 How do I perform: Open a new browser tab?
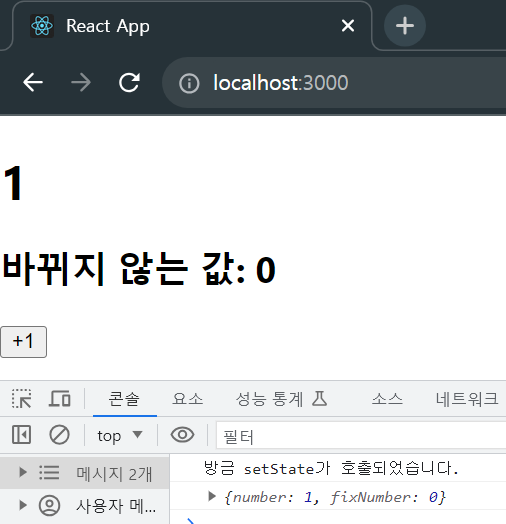(x=405, y=26)
